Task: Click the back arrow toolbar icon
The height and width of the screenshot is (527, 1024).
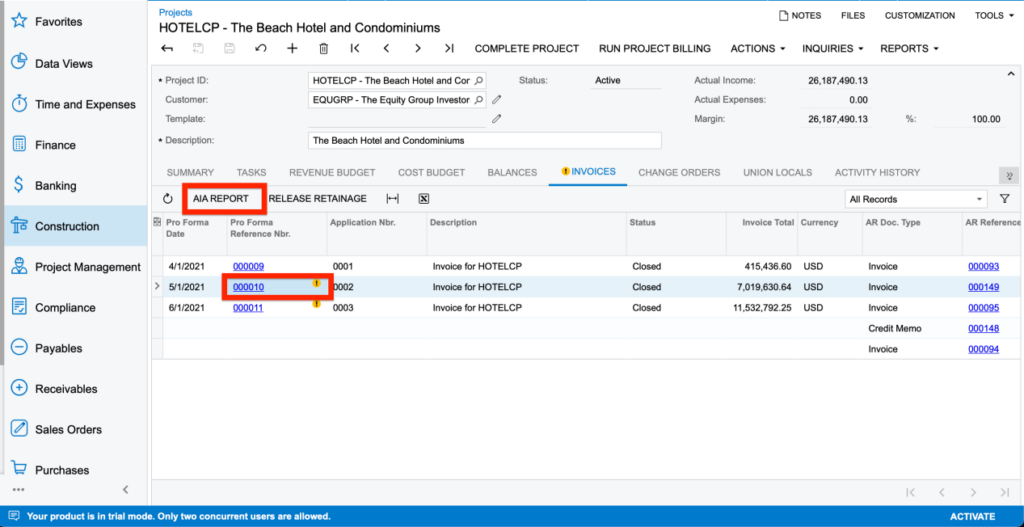Action: [167, 48]
